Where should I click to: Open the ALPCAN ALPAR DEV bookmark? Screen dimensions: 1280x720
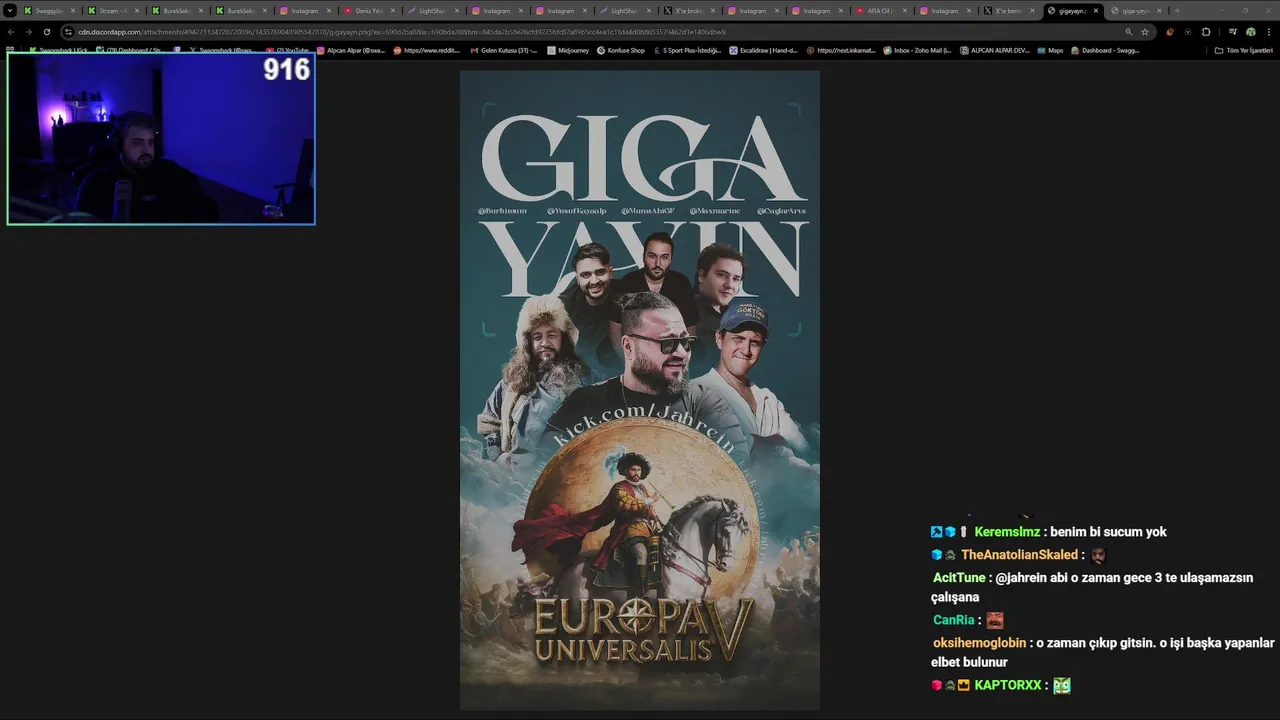(x=994, y=50)
